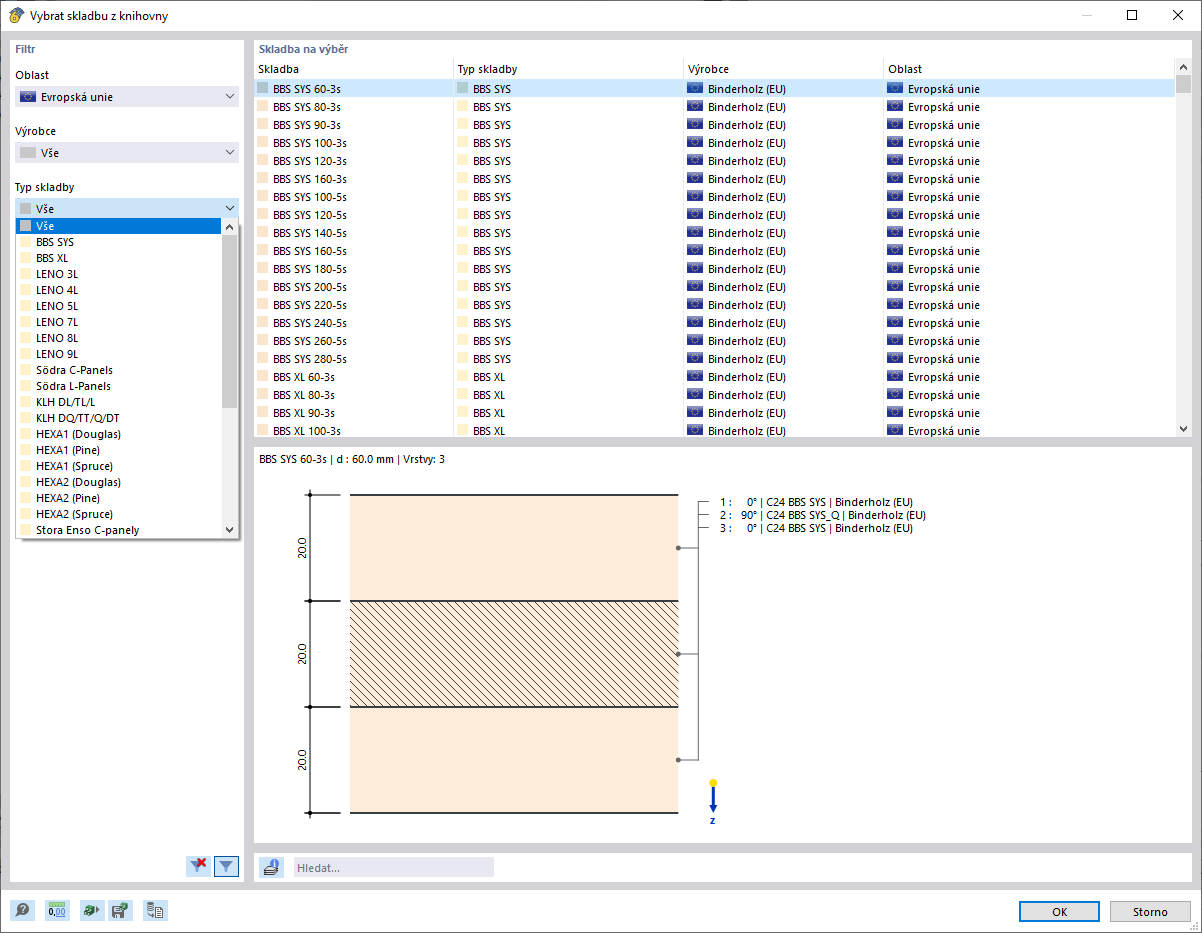
Task: Select row BBS SYS 80-3s
Action: [x=714, y=107]
